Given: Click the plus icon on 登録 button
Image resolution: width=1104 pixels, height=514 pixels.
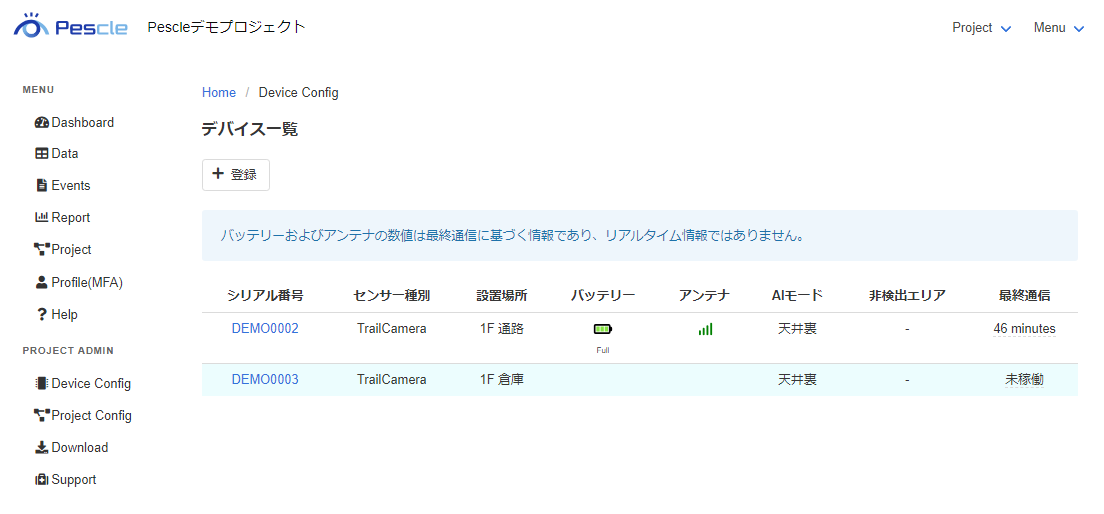Looking at the screenshot, I should point(218,174).
